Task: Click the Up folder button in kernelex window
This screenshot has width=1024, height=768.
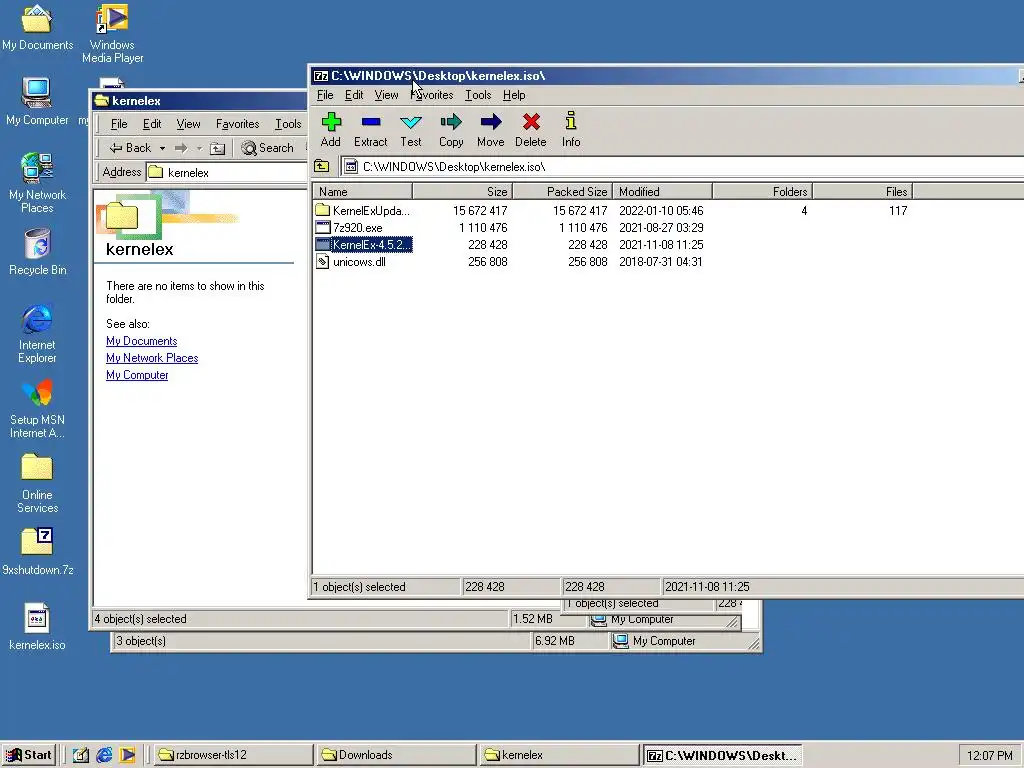Action: point(217,148)
